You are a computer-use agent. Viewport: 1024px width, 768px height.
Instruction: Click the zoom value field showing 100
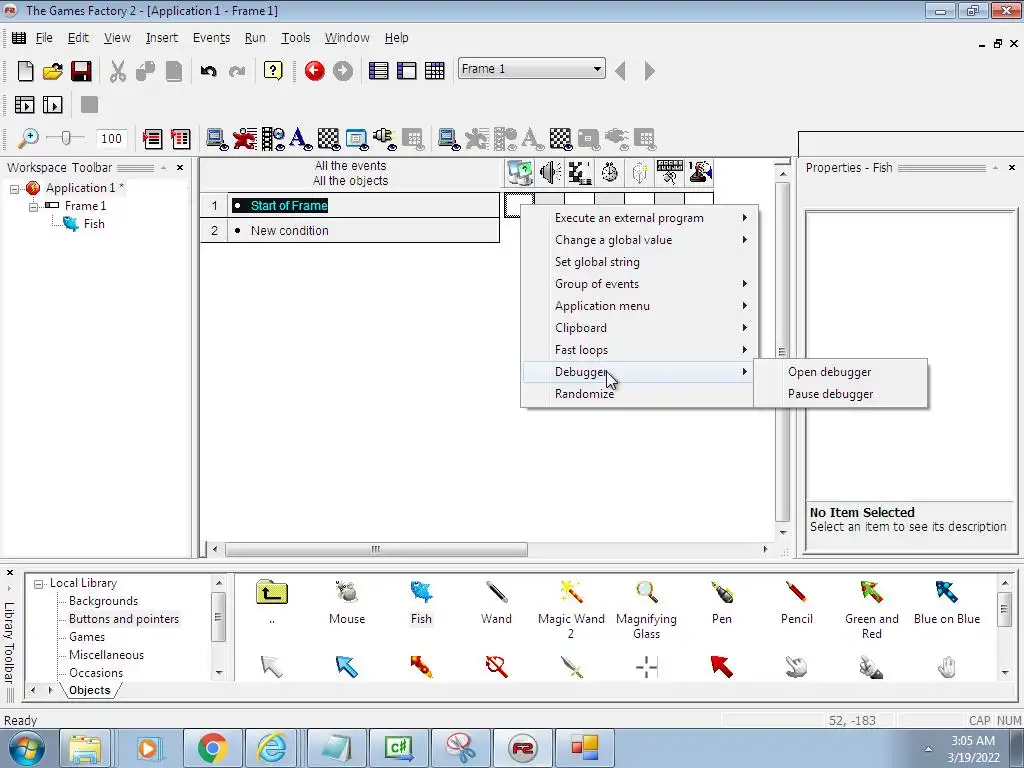point(111,138)
